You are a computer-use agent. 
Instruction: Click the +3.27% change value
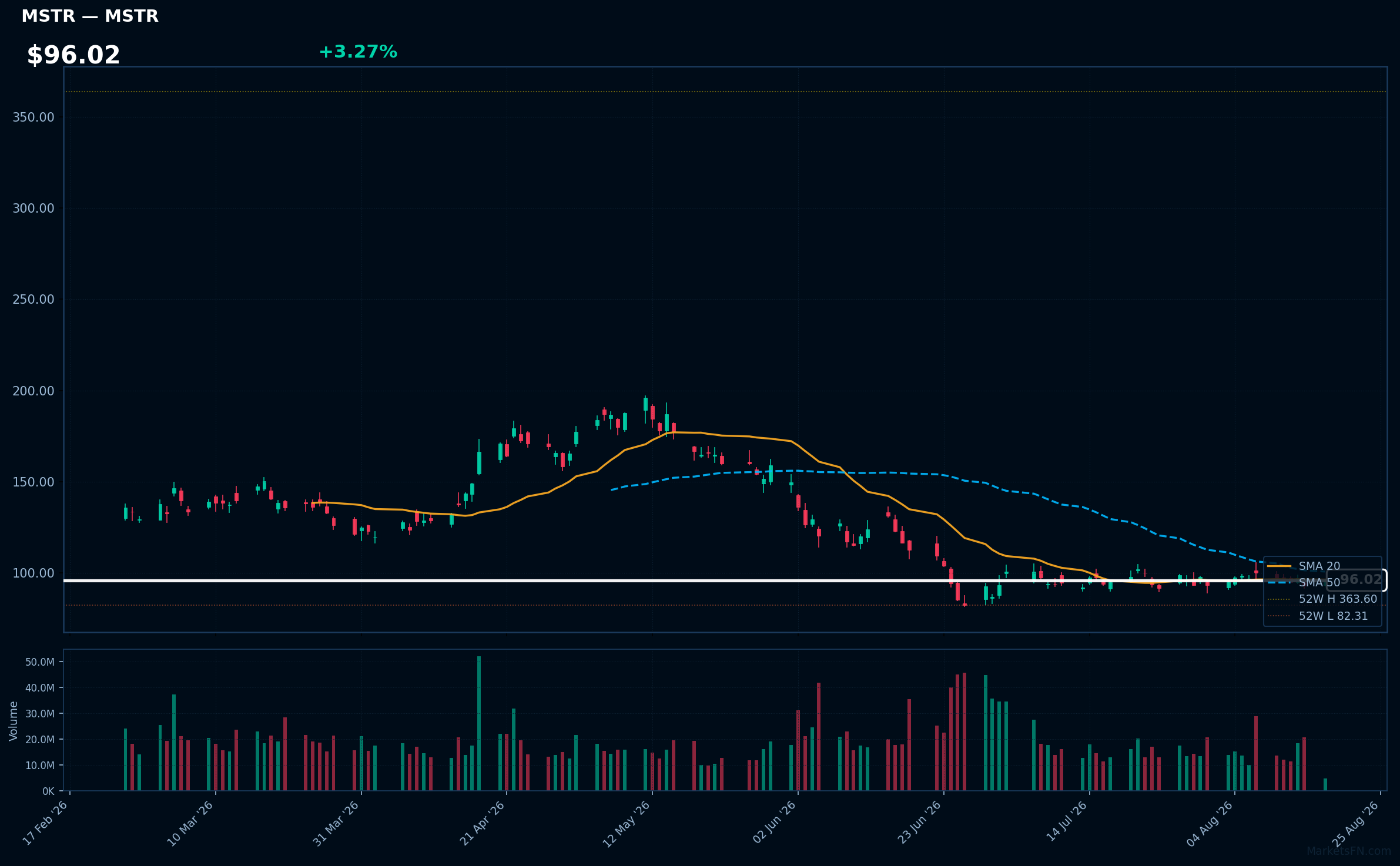(358, 52)
